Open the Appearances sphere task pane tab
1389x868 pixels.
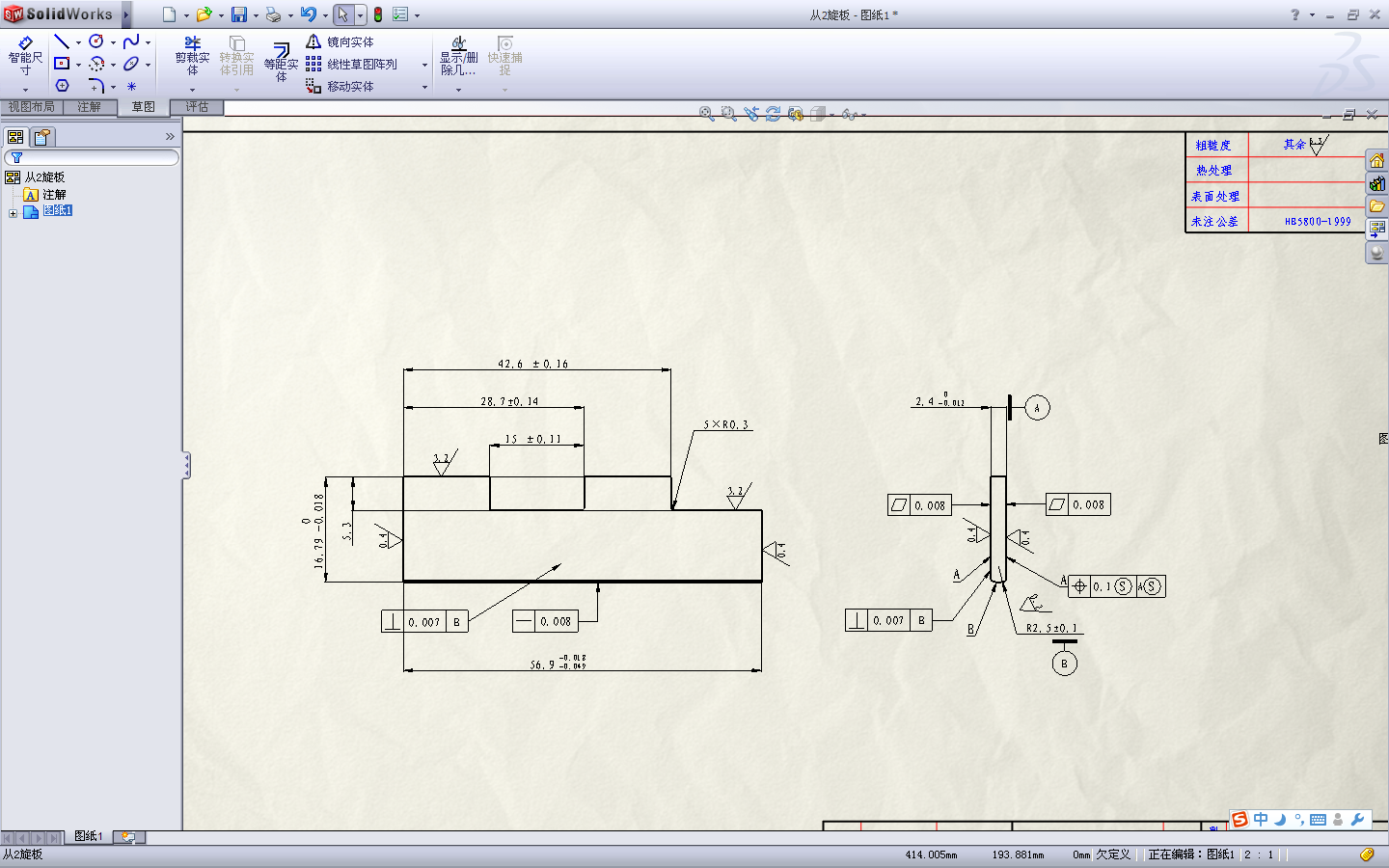tap(1376, 253)
